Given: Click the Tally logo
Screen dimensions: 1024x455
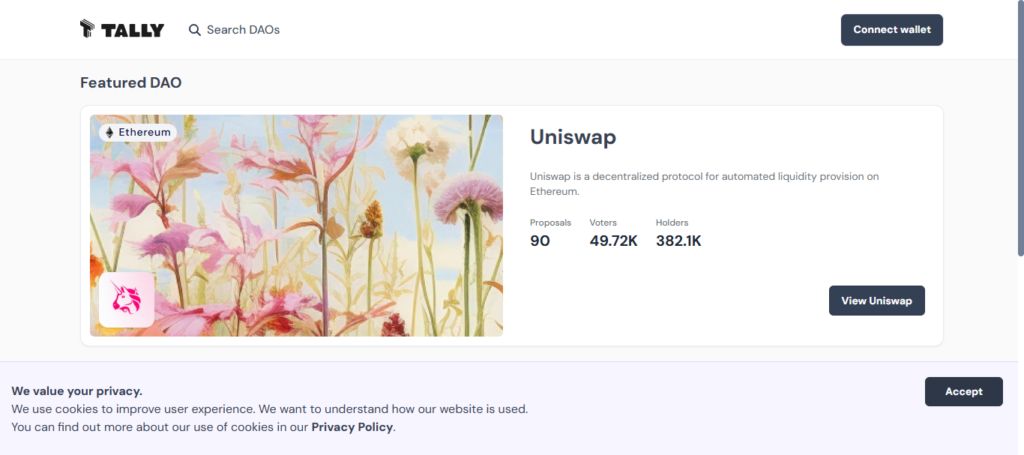Looking at the screenshot, I should [x=122, y=29].
